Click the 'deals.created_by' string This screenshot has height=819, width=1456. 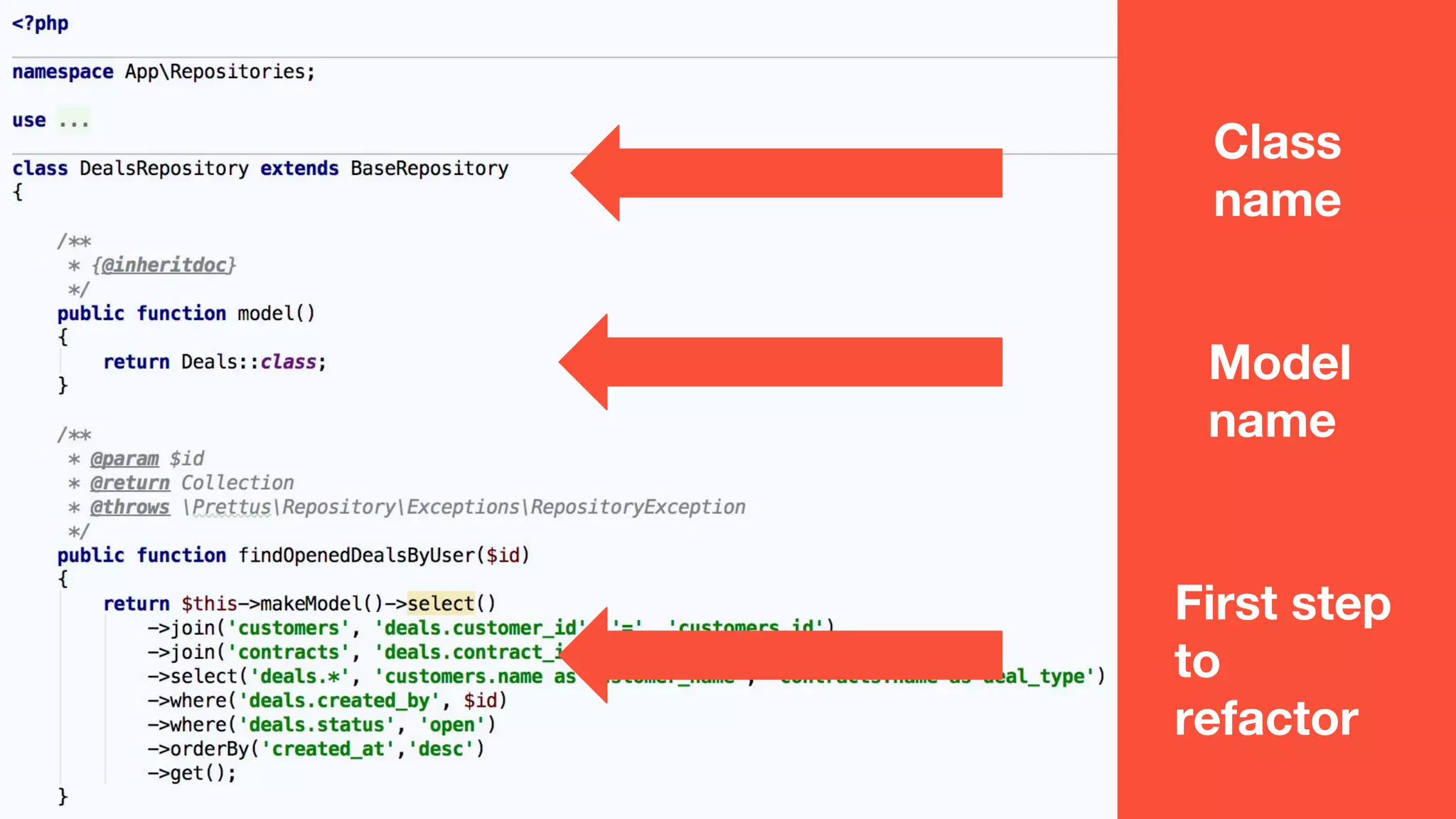tap(339, 700)
